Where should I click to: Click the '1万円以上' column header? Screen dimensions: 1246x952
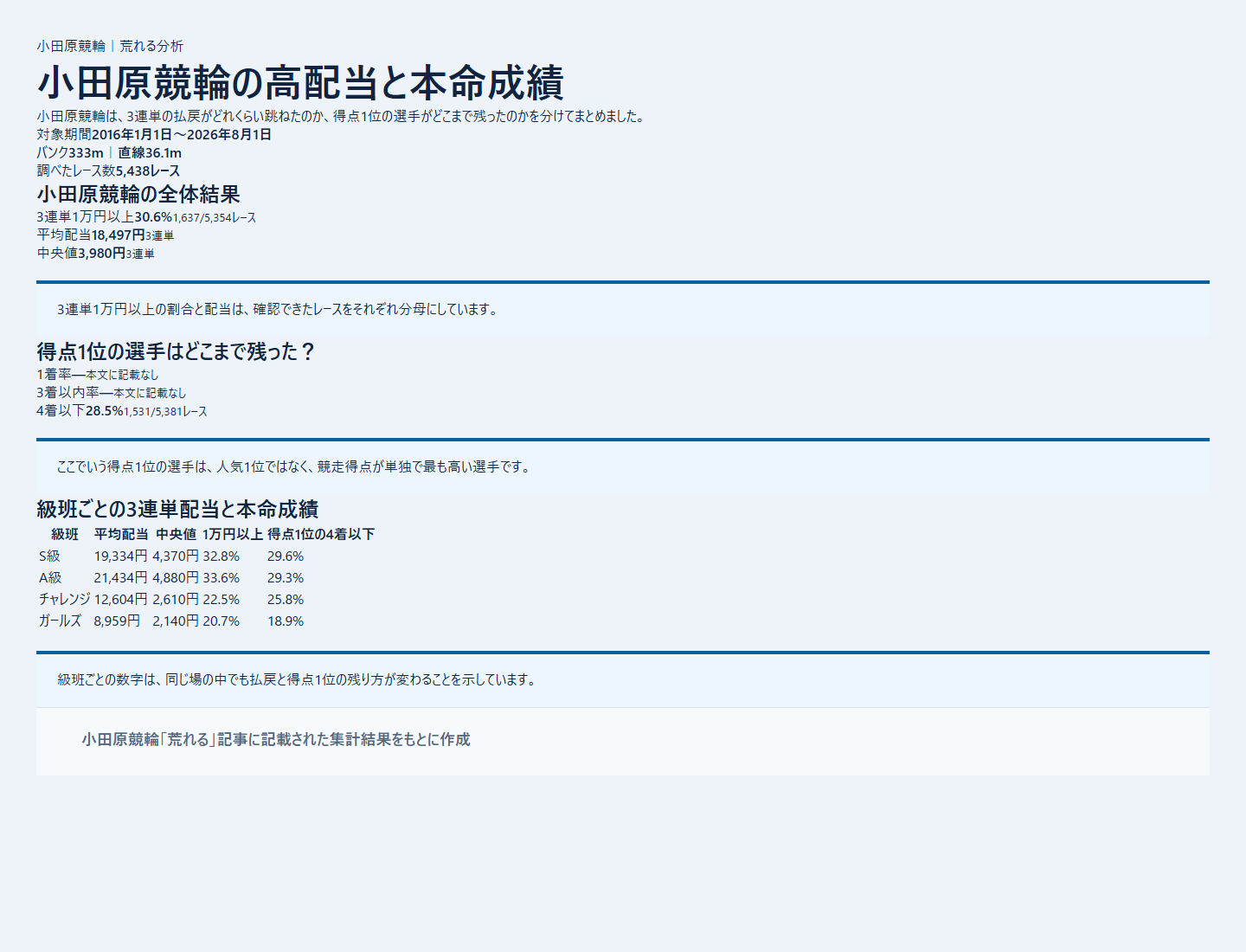pos(233,534)
